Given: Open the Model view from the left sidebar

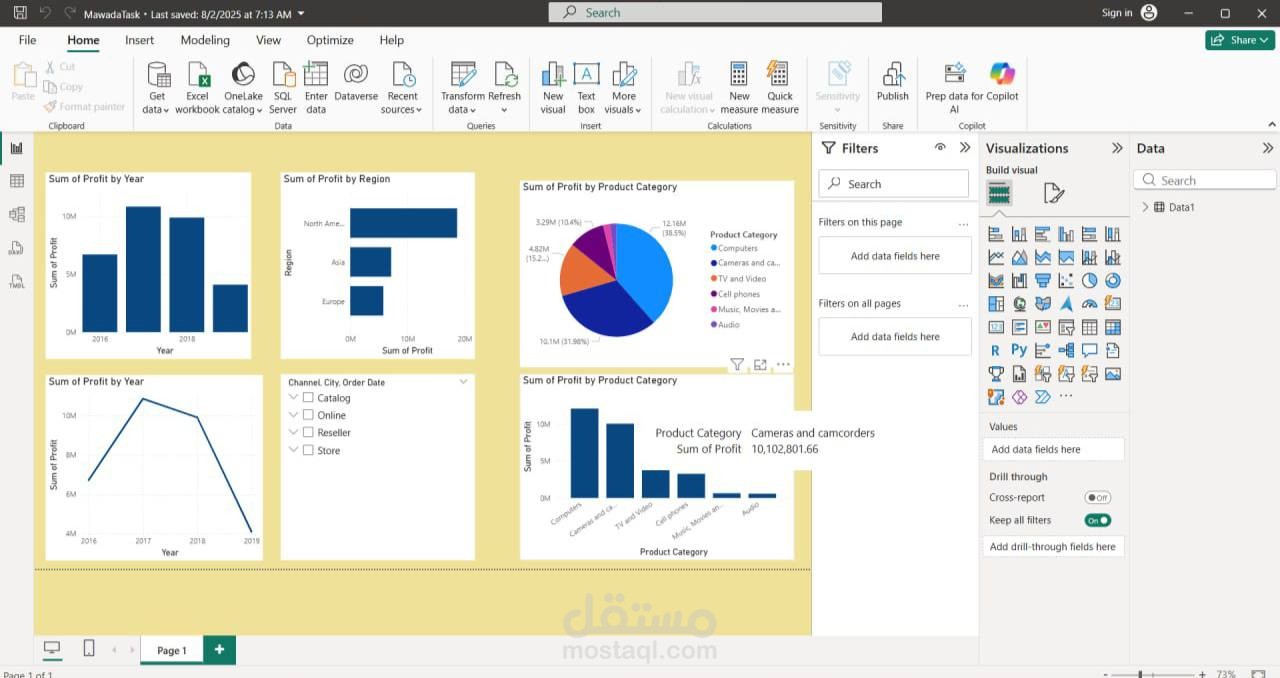Looking at the screenshot, I should [x=15, y=214].
